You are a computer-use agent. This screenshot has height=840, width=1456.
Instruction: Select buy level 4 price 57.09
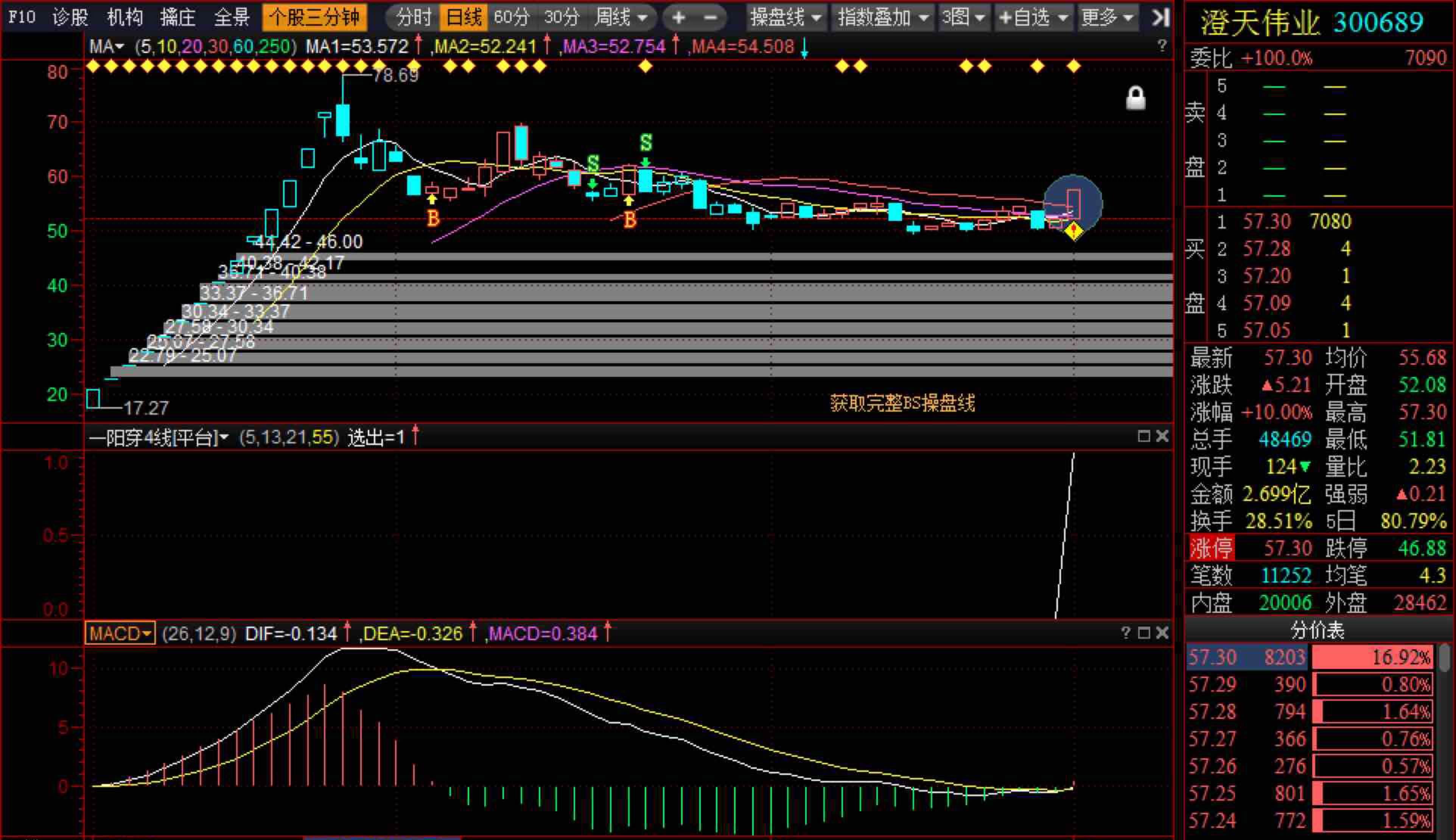click(x=1266, y=303)
